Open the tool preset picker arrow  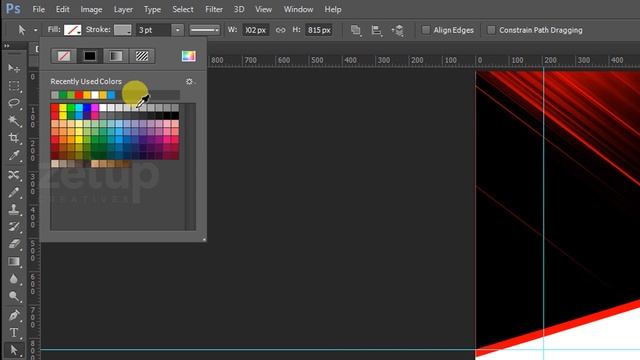pyautogui.click(x=36, y=30)
